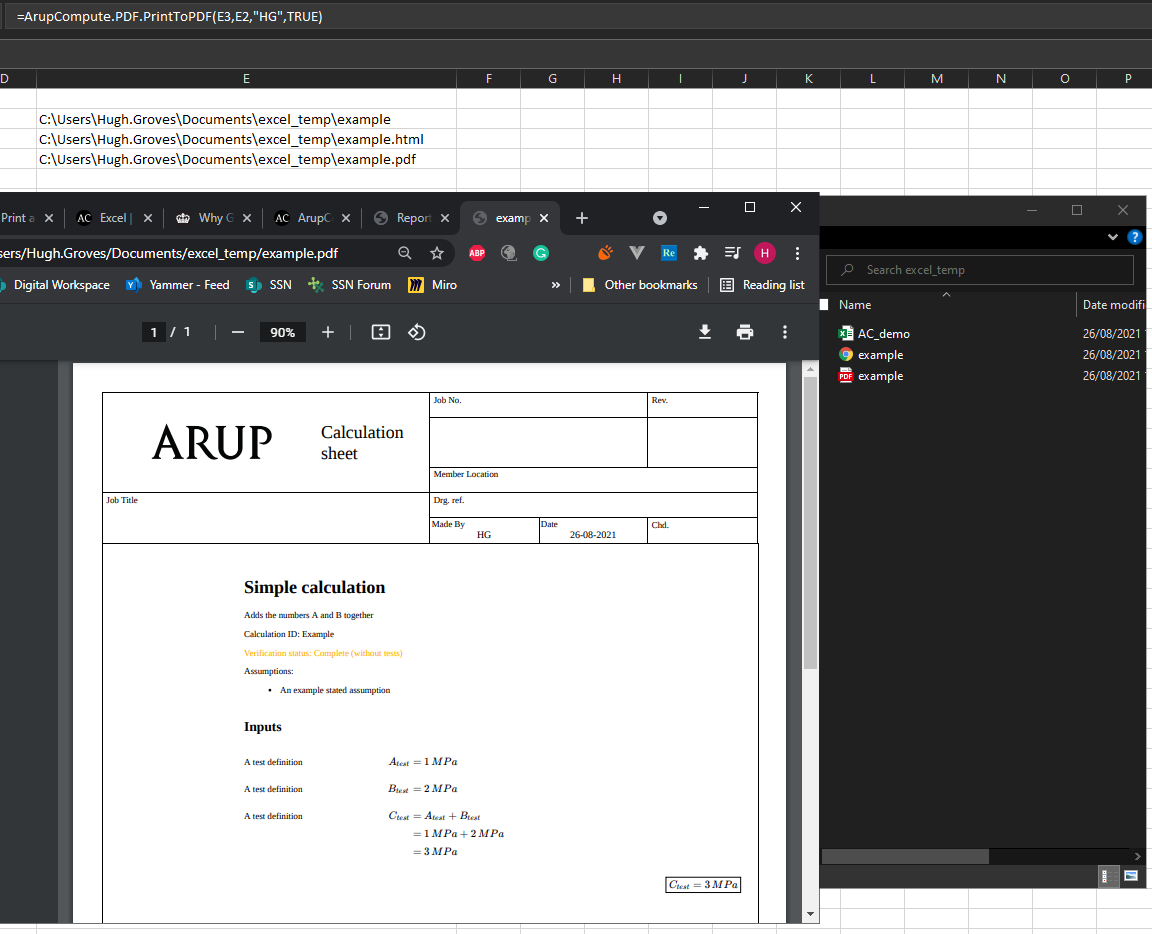1152x934 pixels.
Task: Fit PDF to page width
Action: pos(381,332)
